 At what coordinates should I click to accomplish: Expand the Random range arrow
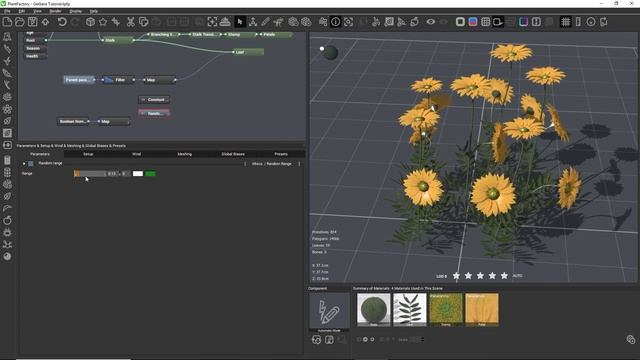point(24,164)
